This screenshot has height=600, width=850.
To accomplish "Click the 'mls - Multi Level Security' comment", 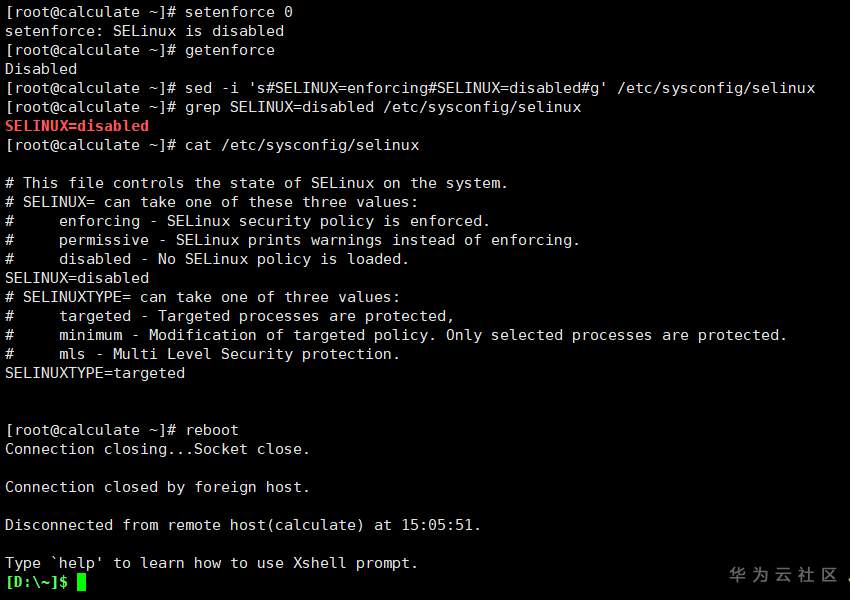I will click(x=228, y=354).
